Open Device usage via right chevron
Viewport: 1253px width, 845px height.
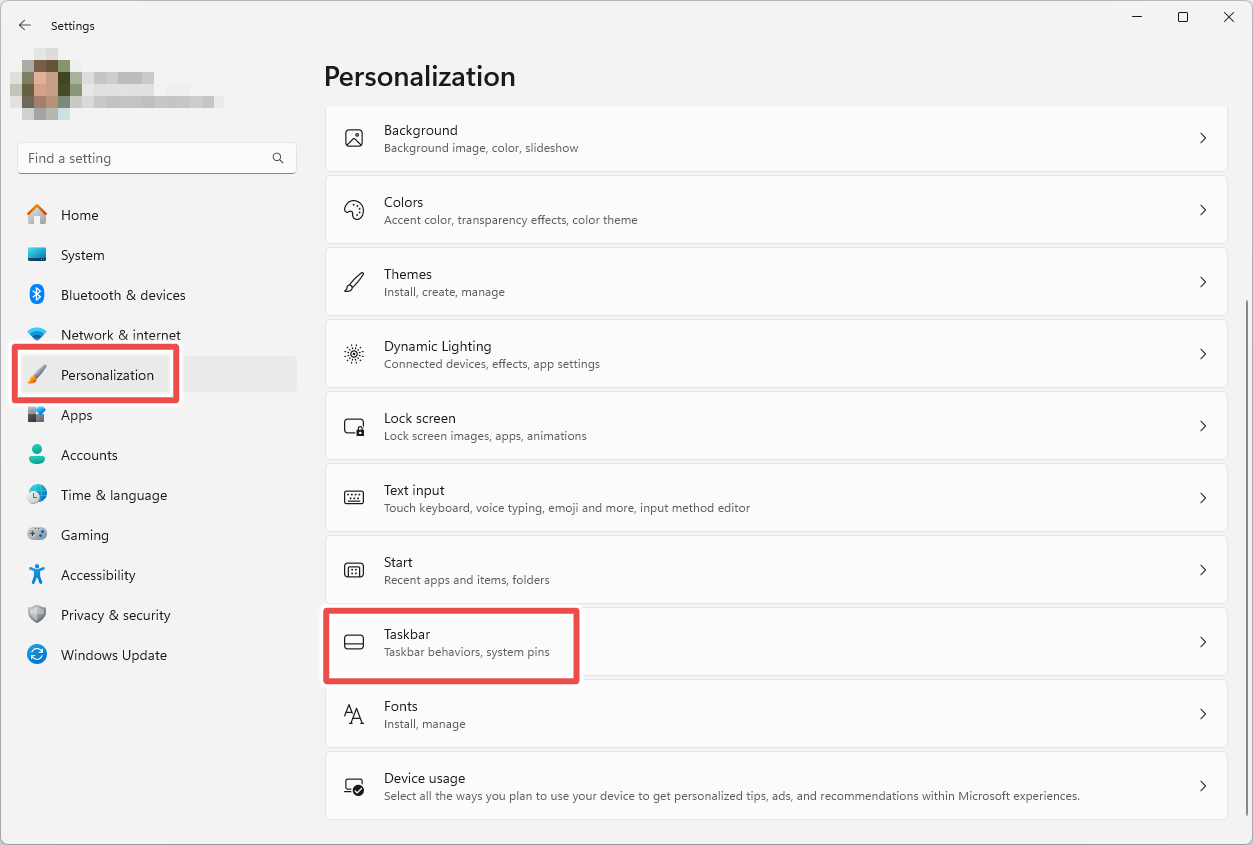(1203, 786)
